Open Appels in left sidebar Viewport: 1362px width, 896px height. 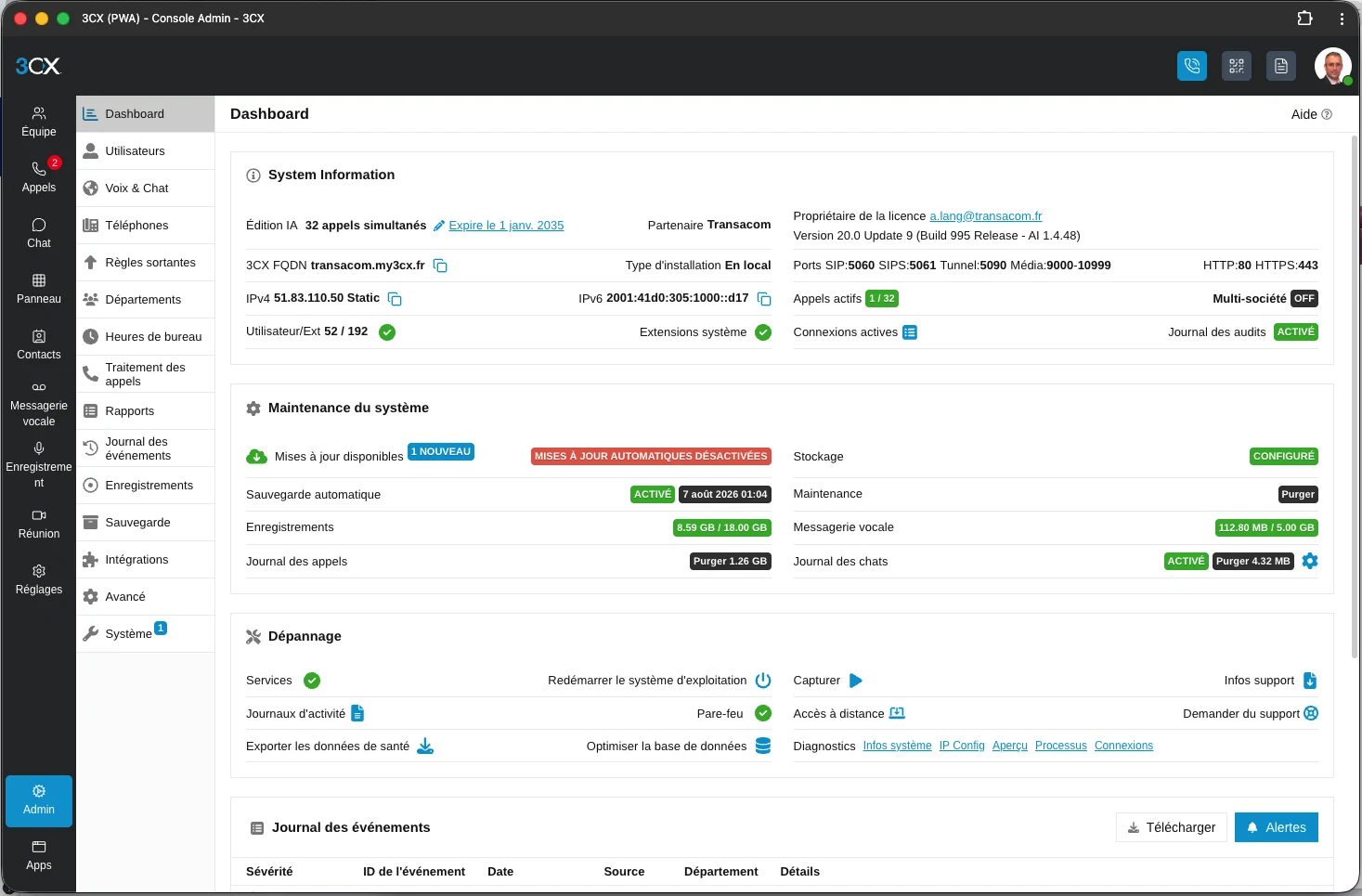coord(39,177)
